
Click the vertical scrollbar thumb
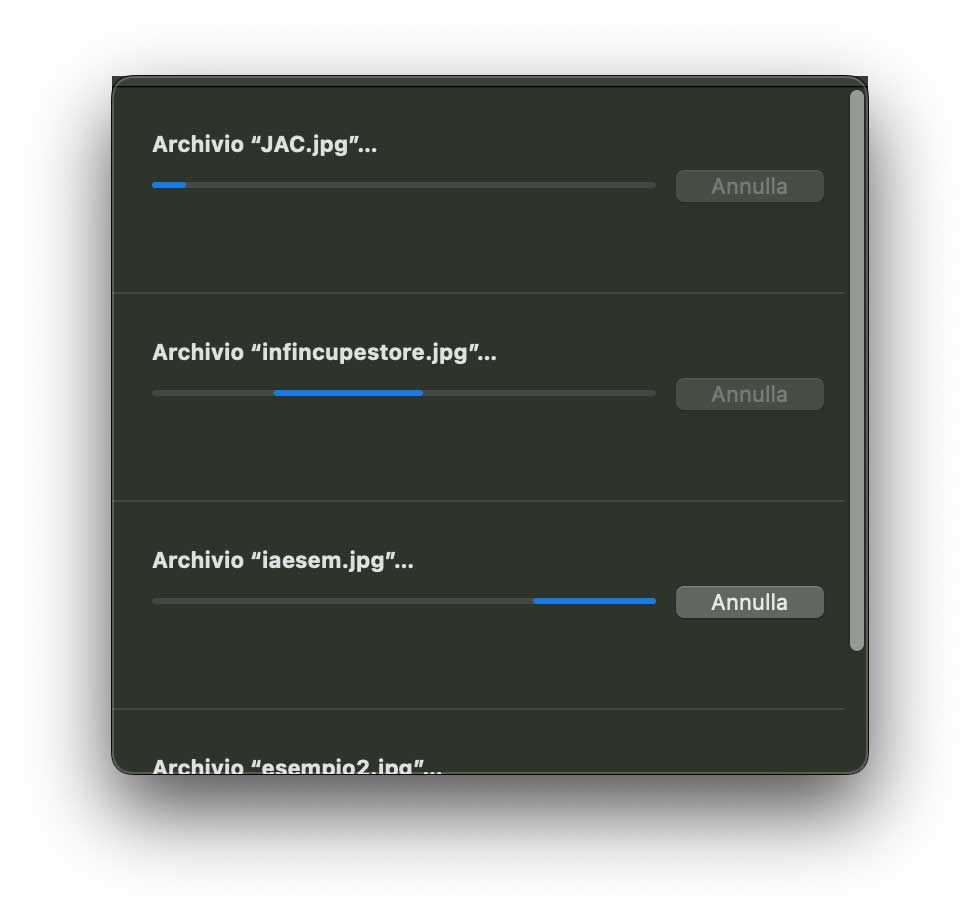857,370
